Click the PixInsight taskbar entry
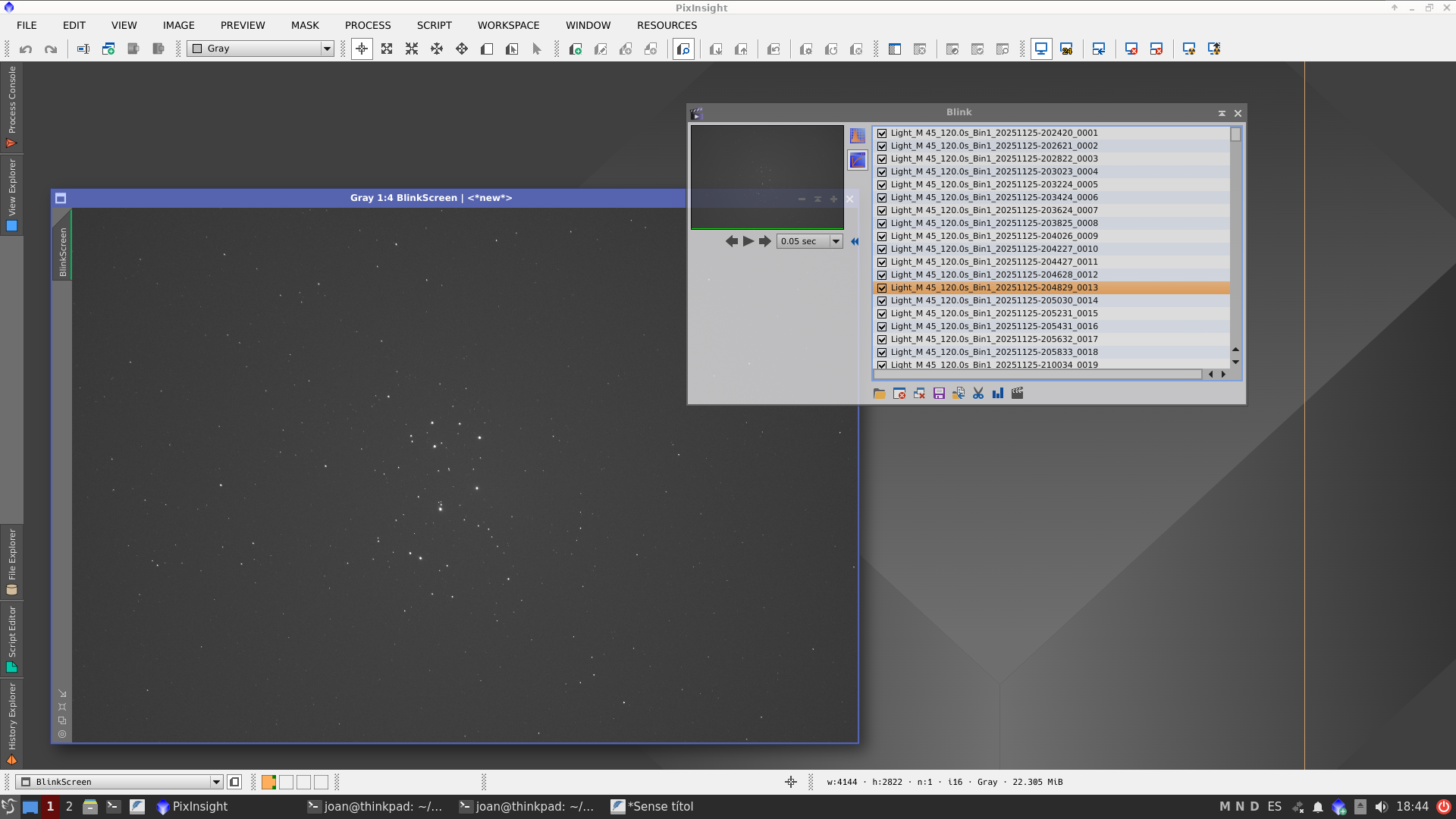1456x819 pixels. point(192,806)
